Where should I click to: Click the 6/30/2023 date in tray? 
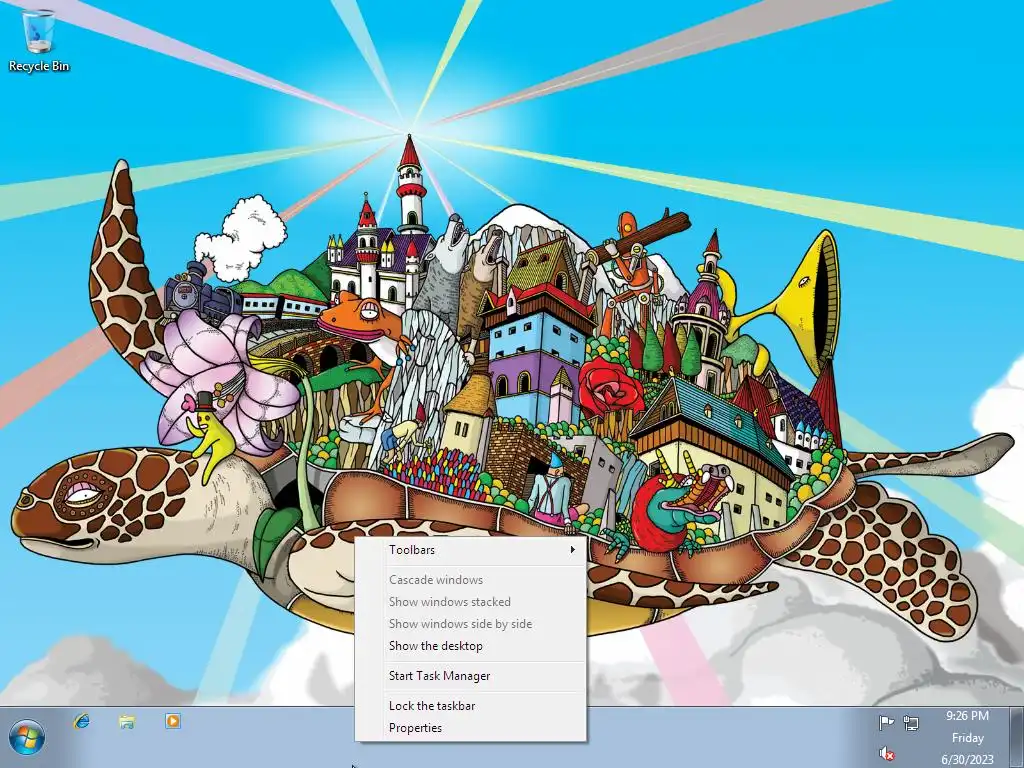(x=967, y=760)
